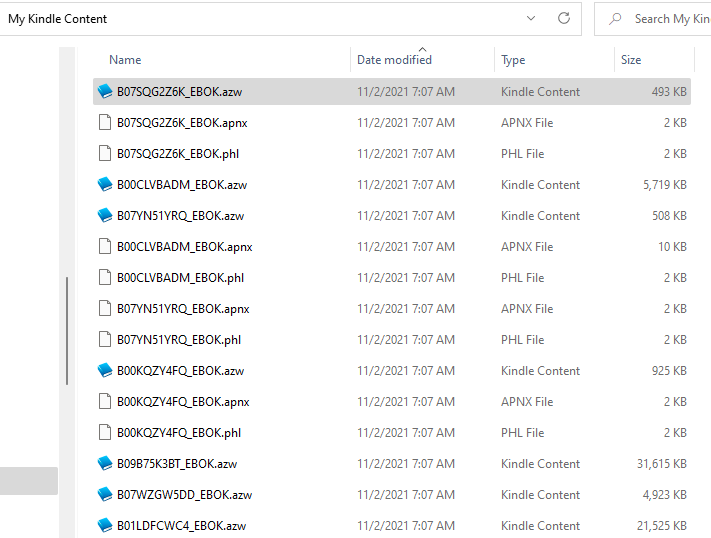Viewport: 711px width, 538px height.
Task: Click the B07SQG2Z6K_EBOK.azw Kindle book icon
Action: tap(105, 92)
